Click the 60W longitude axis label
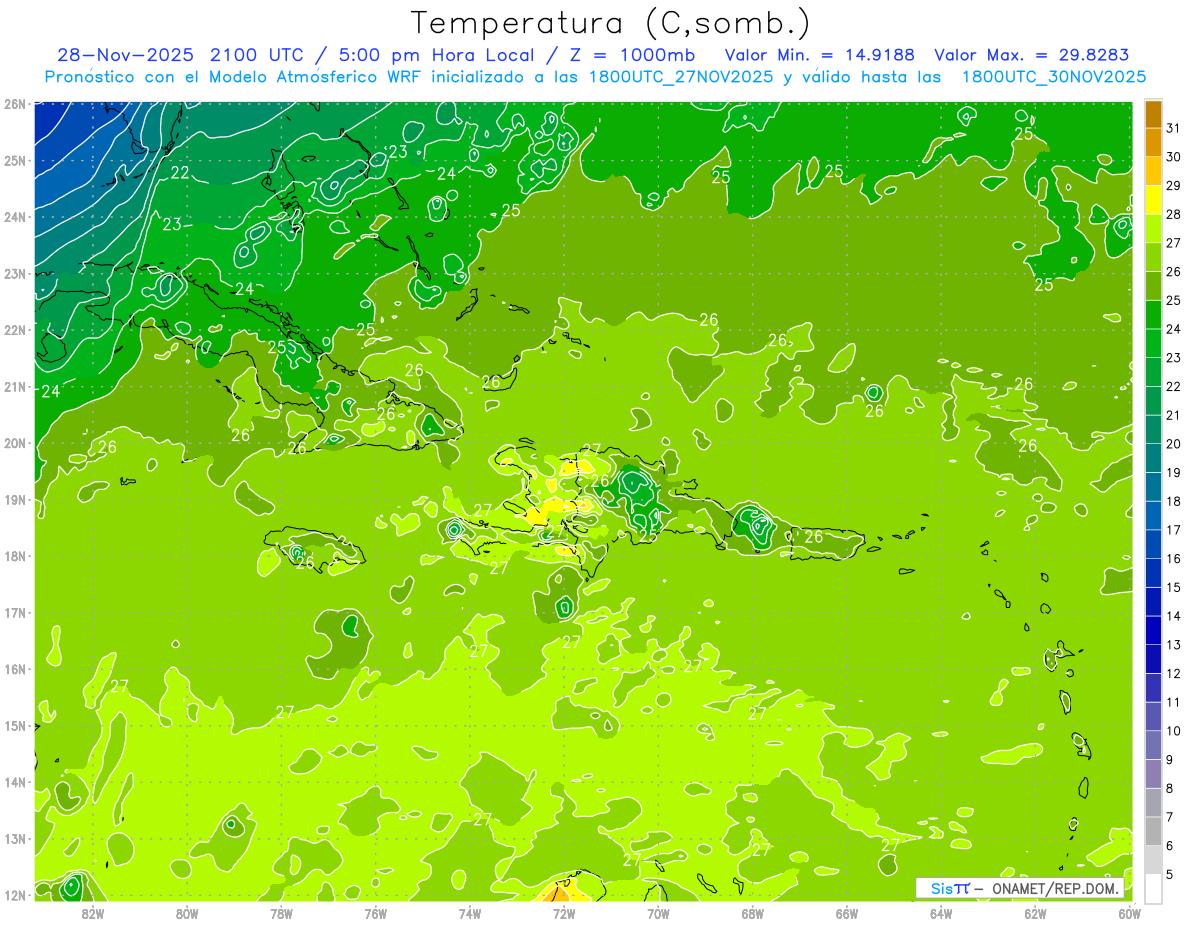The width and height of the screenshot is (1200, 927). point(1128,913)
